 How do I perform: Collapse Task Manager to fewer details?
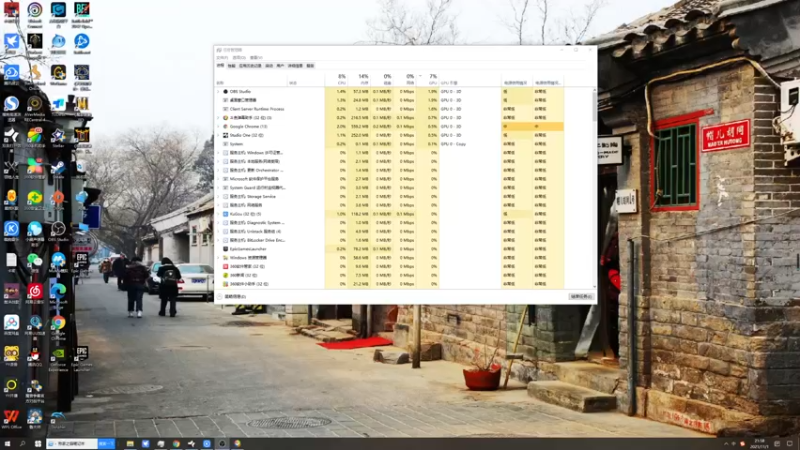232,296
